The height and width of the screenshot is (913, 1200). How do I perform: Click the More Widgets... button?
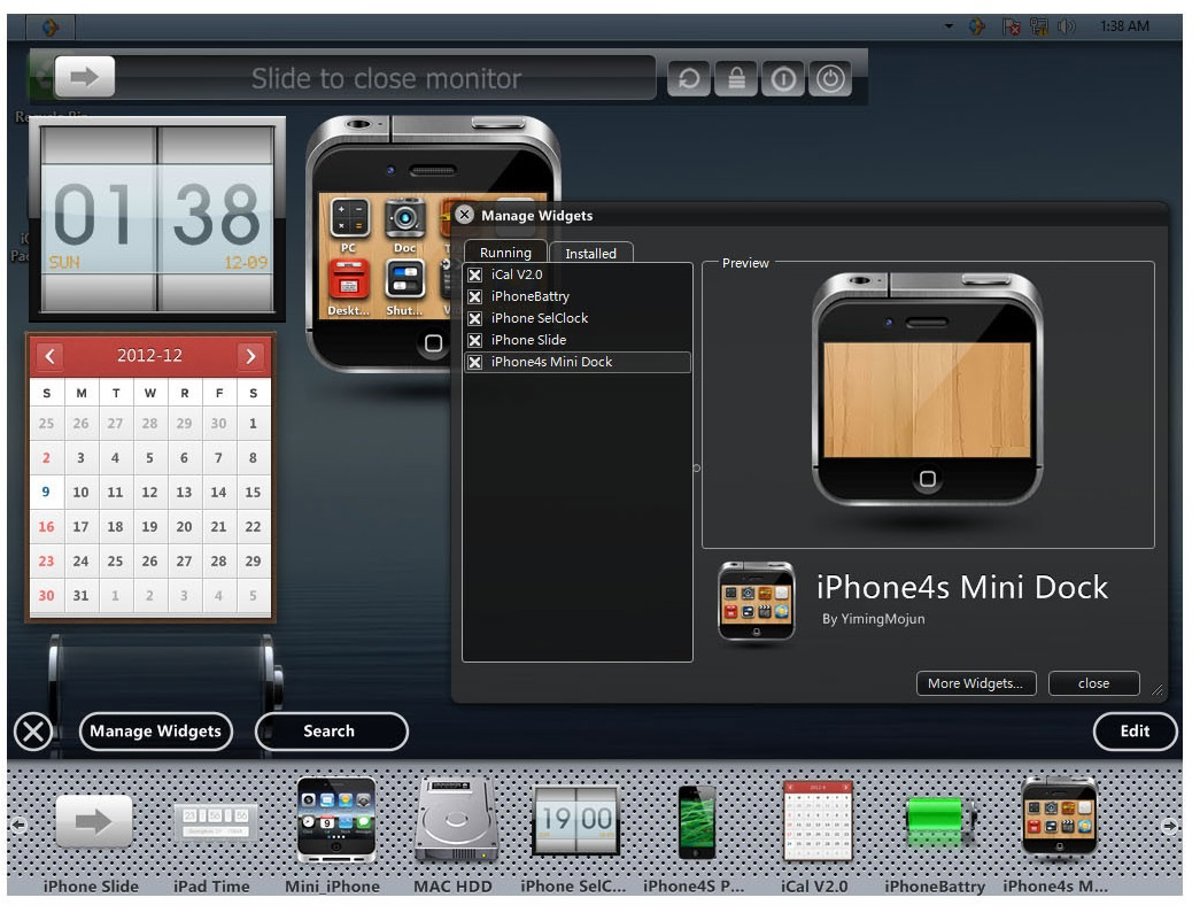(976, 683)
